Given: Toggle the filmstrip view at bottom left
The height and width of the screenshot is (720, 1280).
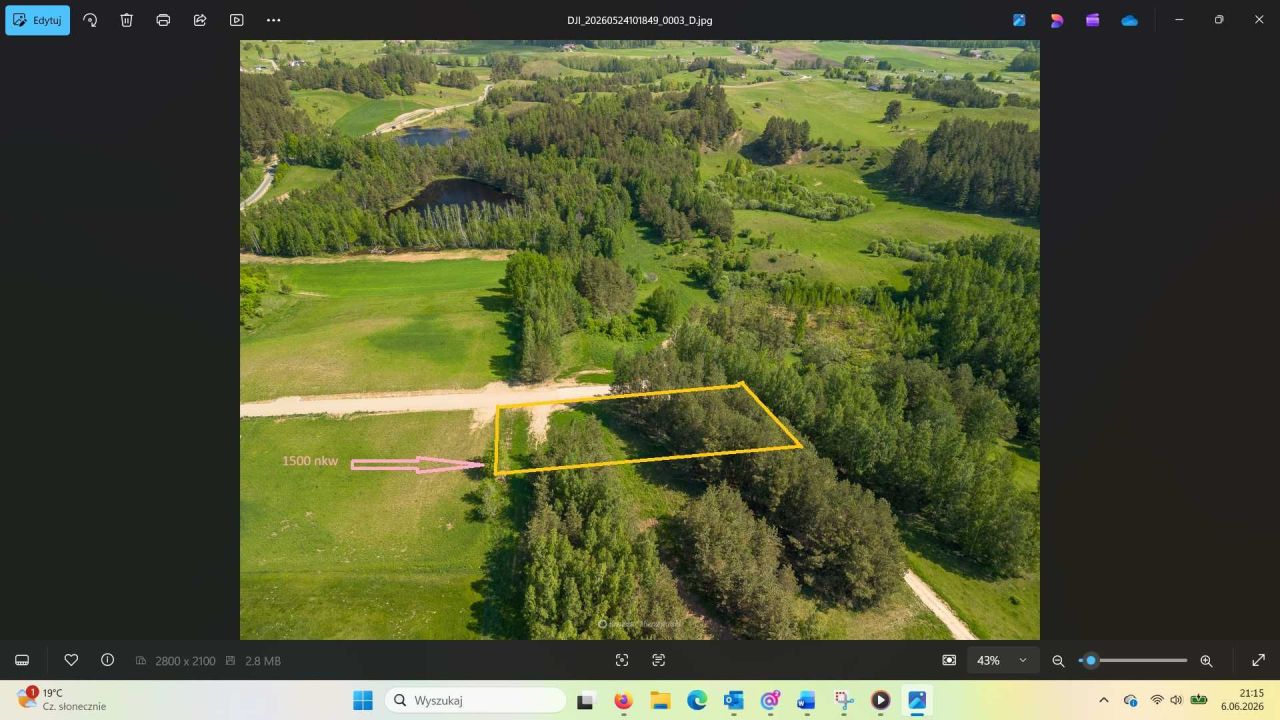Looking at the screenshot, I should (22, 660).
